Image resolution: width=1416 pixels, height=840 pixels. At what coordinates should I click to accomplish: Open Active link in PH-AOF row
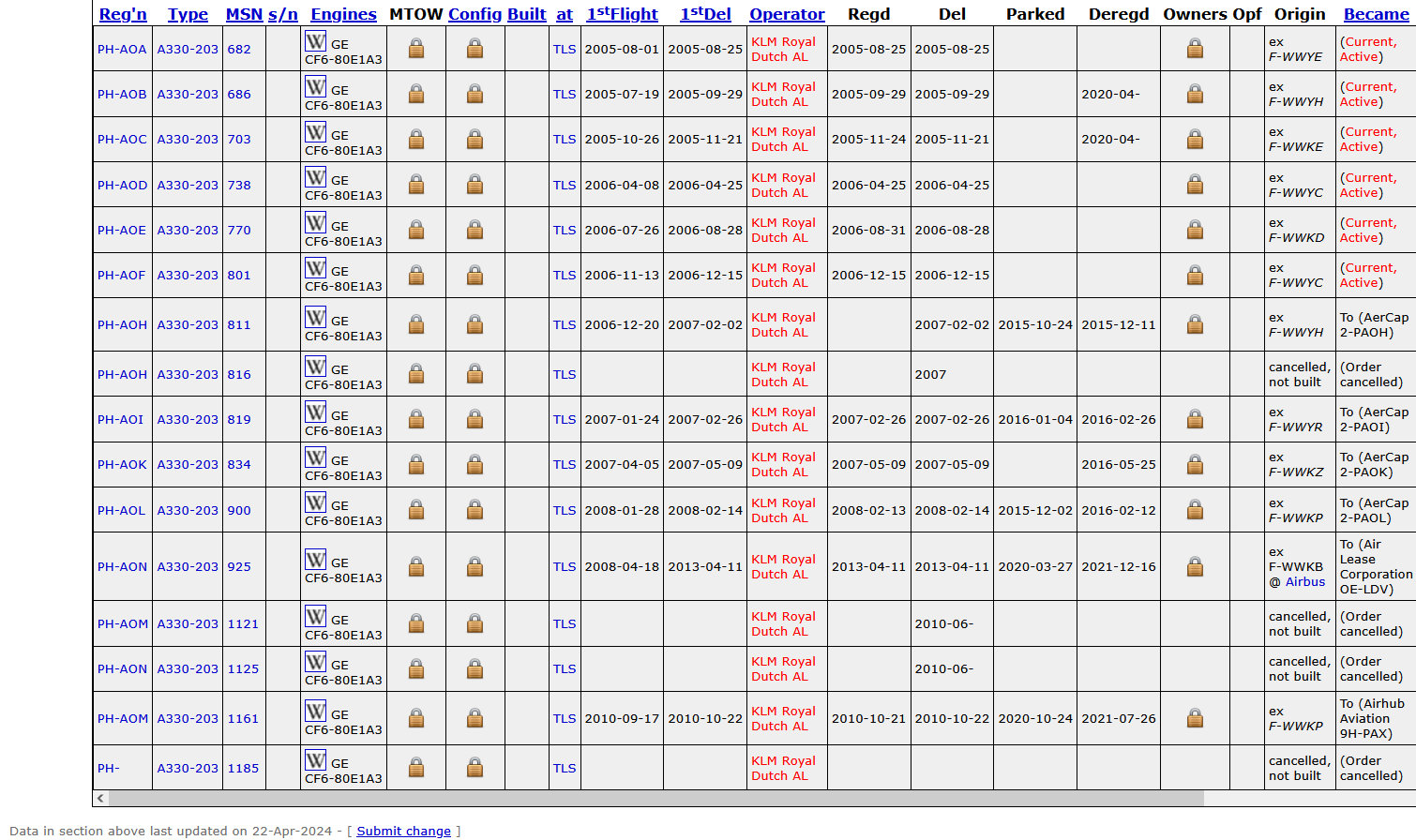pyautogui.click(x=1359, y=282)
